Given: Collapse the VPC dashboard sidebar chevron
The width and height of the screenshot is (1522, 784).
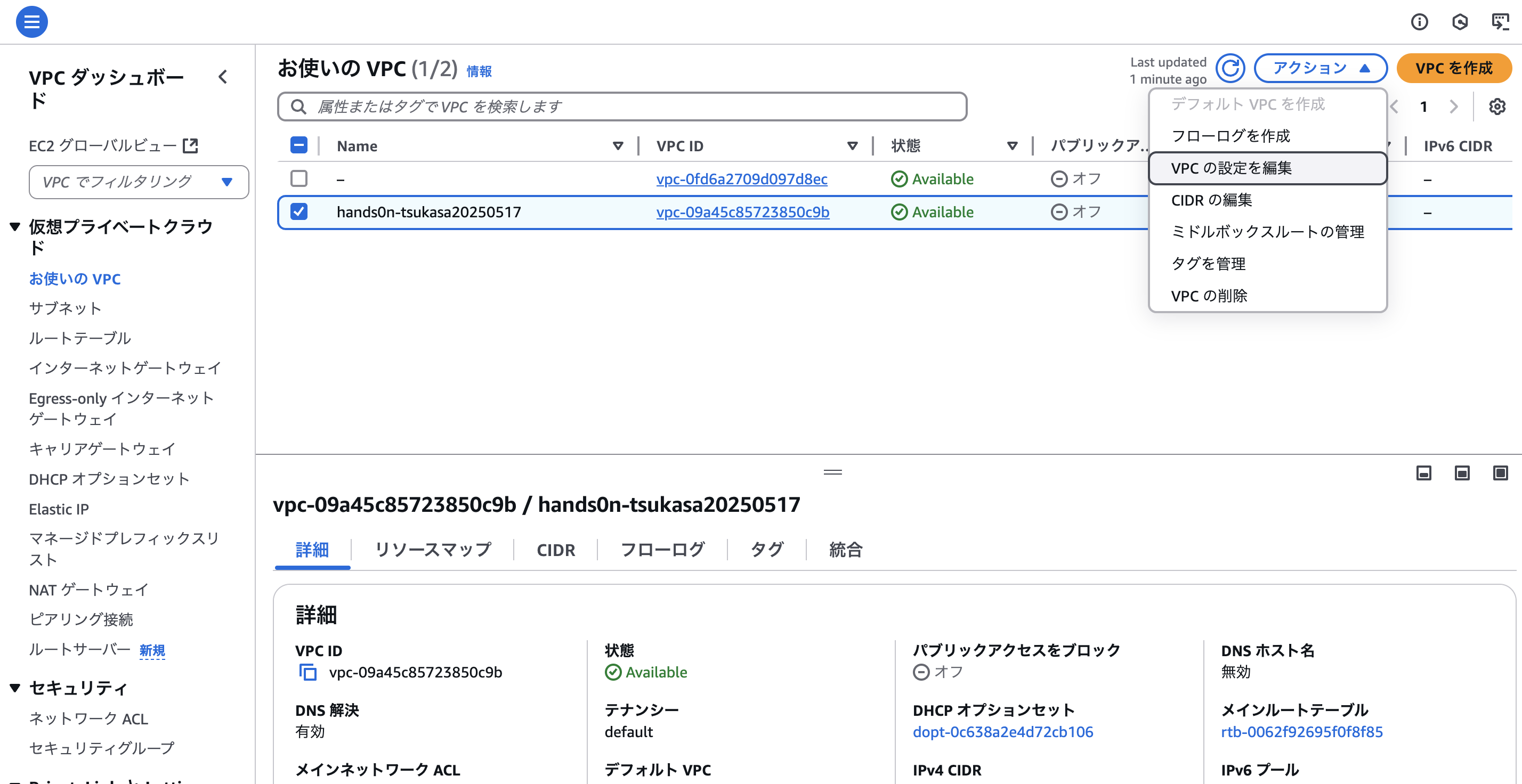Looking at the screenshot, I should [x=223, y=77].
